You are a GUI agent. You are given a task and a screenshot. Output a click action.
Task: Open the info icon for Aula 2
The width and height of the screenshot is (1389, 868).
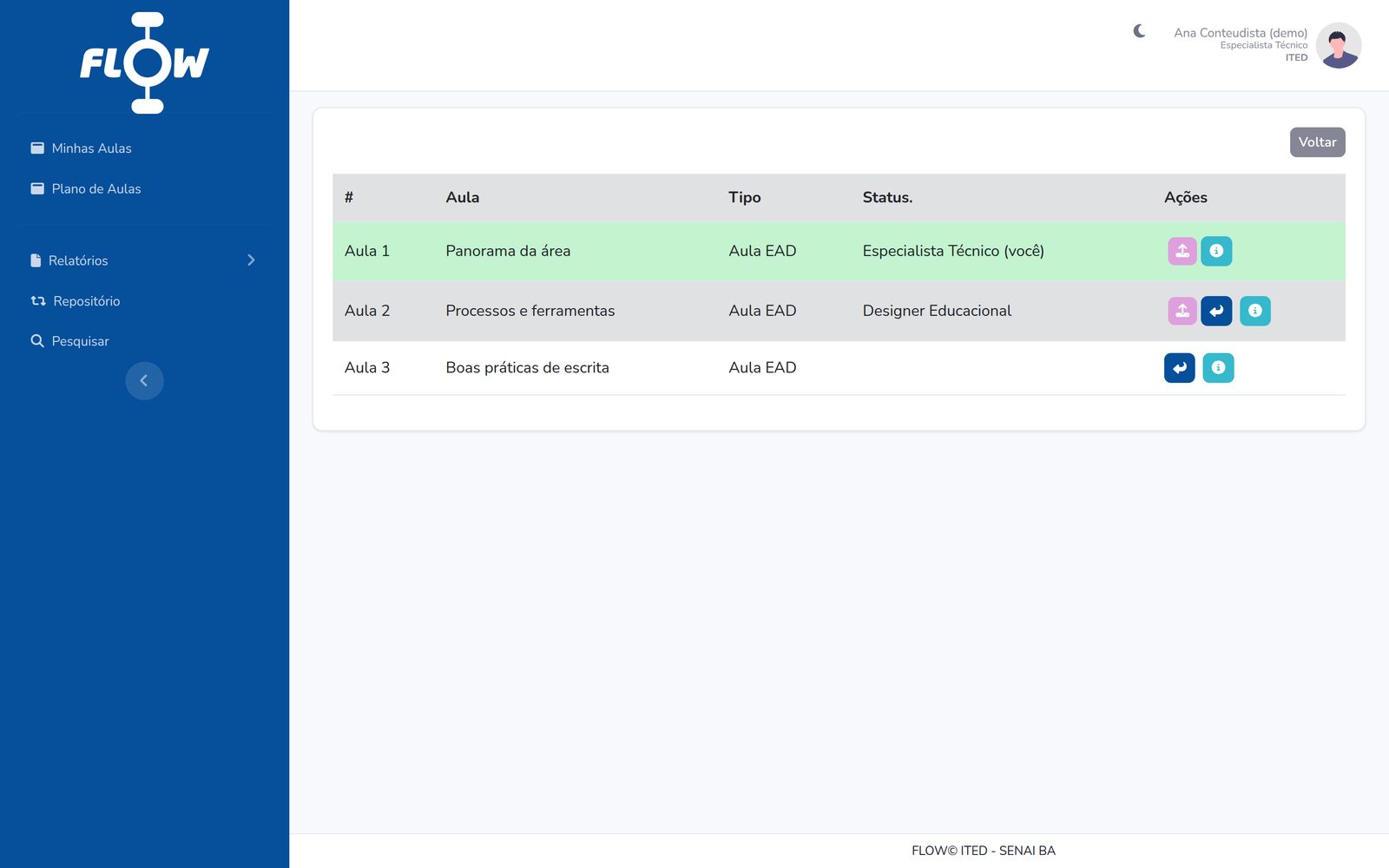(1255, 311)
